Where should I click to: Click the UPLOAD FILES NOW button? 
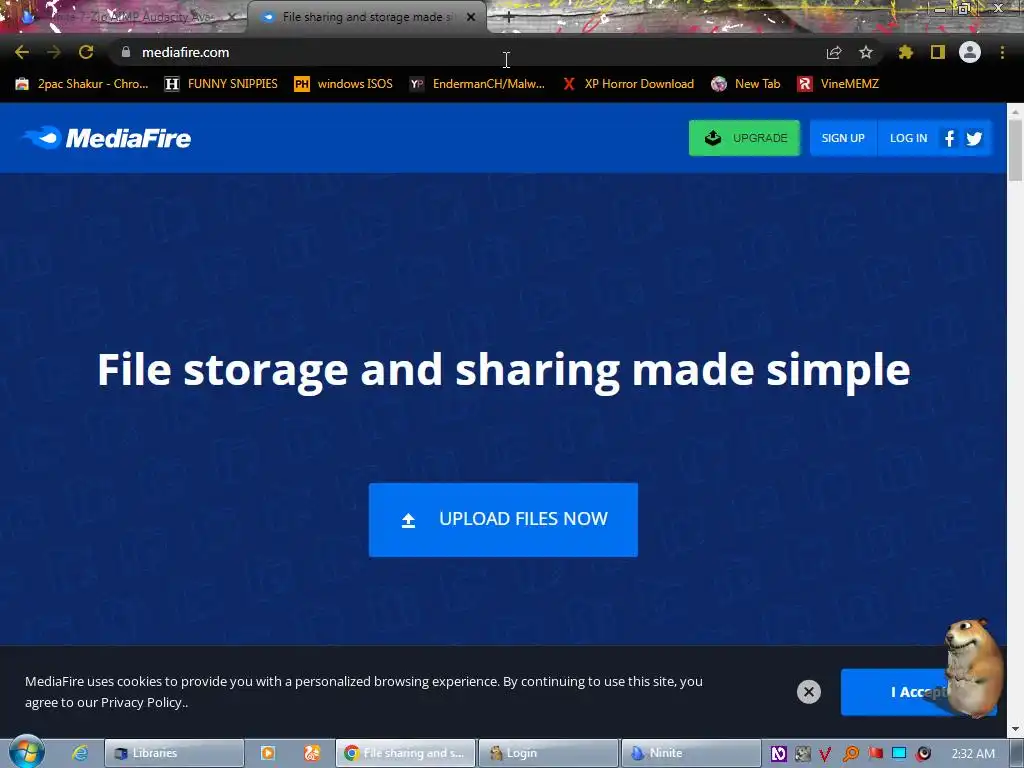pyautogui.click(x=503, y=520)
